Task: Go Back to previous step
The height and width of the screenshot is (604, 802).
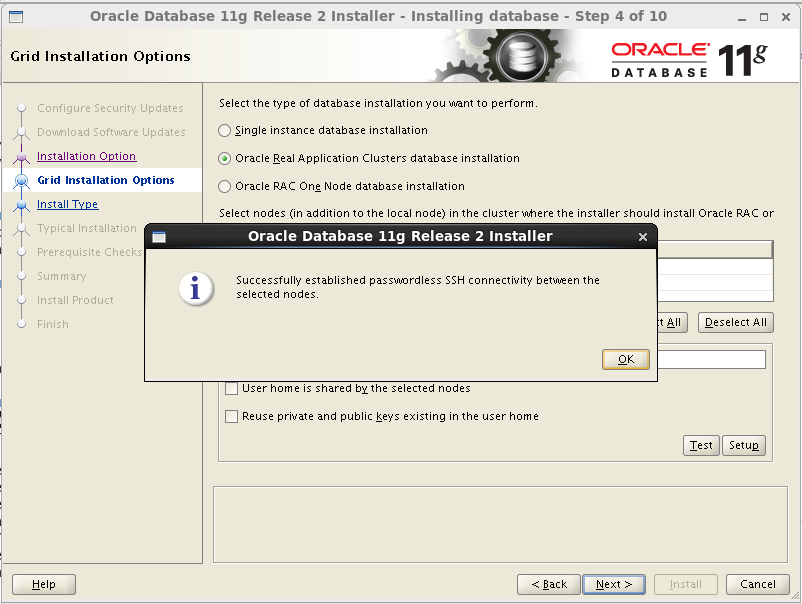Action: (x=549, y=584)
